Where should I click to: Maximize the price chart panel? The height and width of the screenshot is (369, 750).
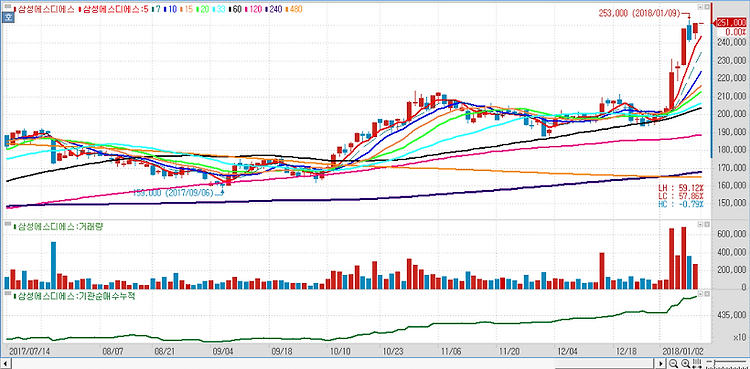coord(700,7)
